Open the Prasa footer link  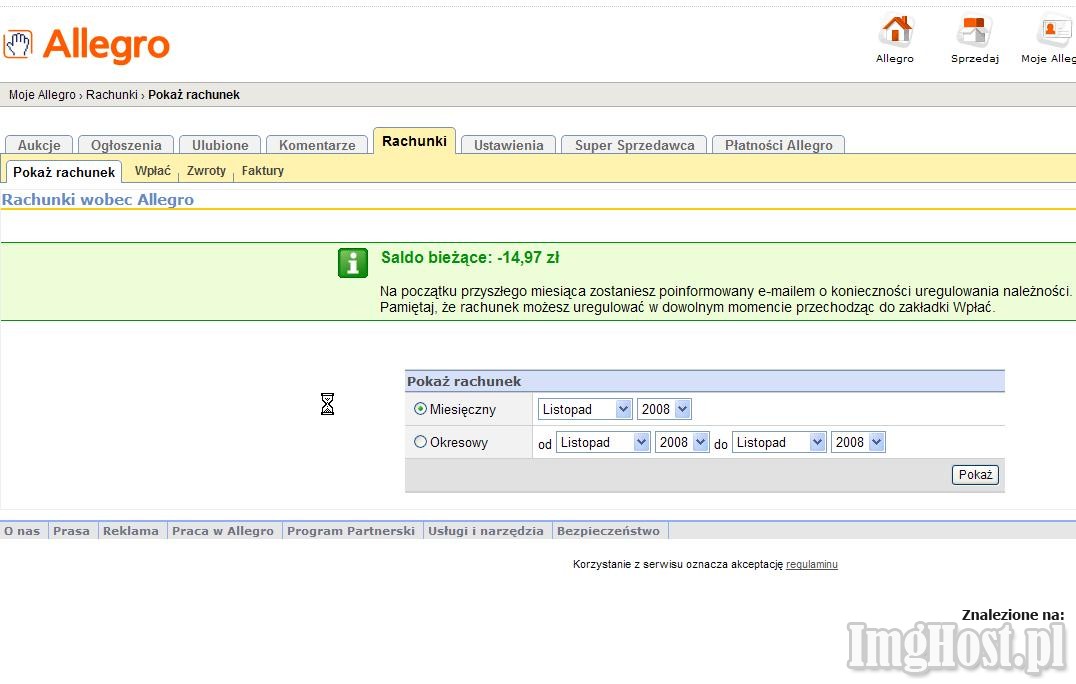pyautogui.click(x=71, y=530)
